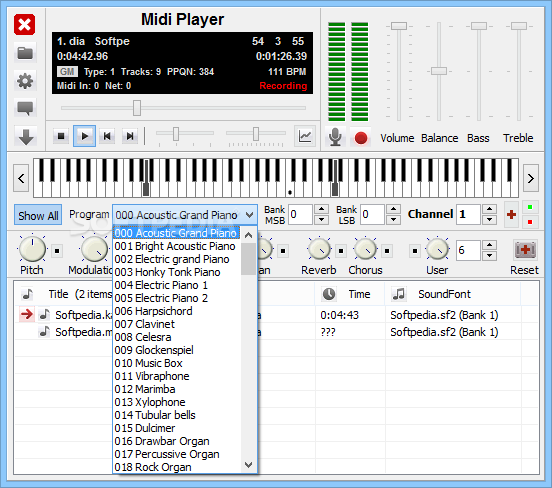Click the User knob
The height and width of the screenshot is (488, 552).
pos(437,249)
